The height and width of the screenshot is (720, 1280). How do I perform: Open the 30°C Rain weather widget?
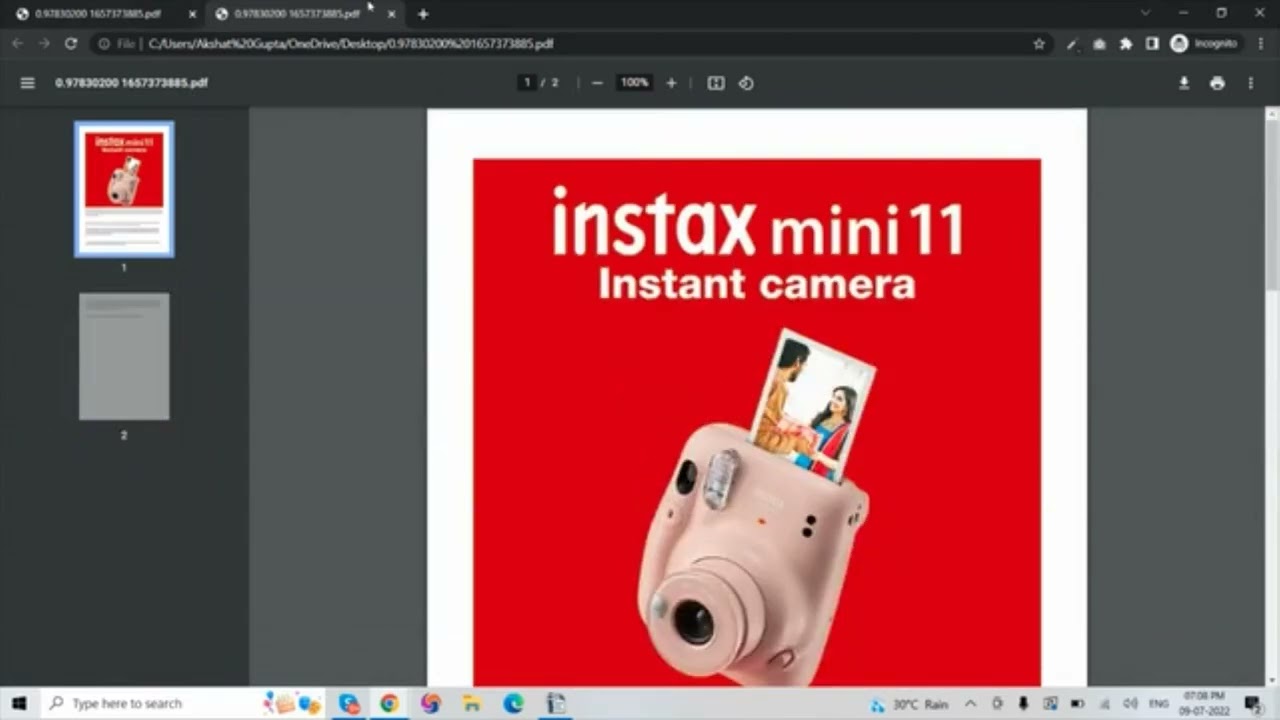(x=909, y=704)
